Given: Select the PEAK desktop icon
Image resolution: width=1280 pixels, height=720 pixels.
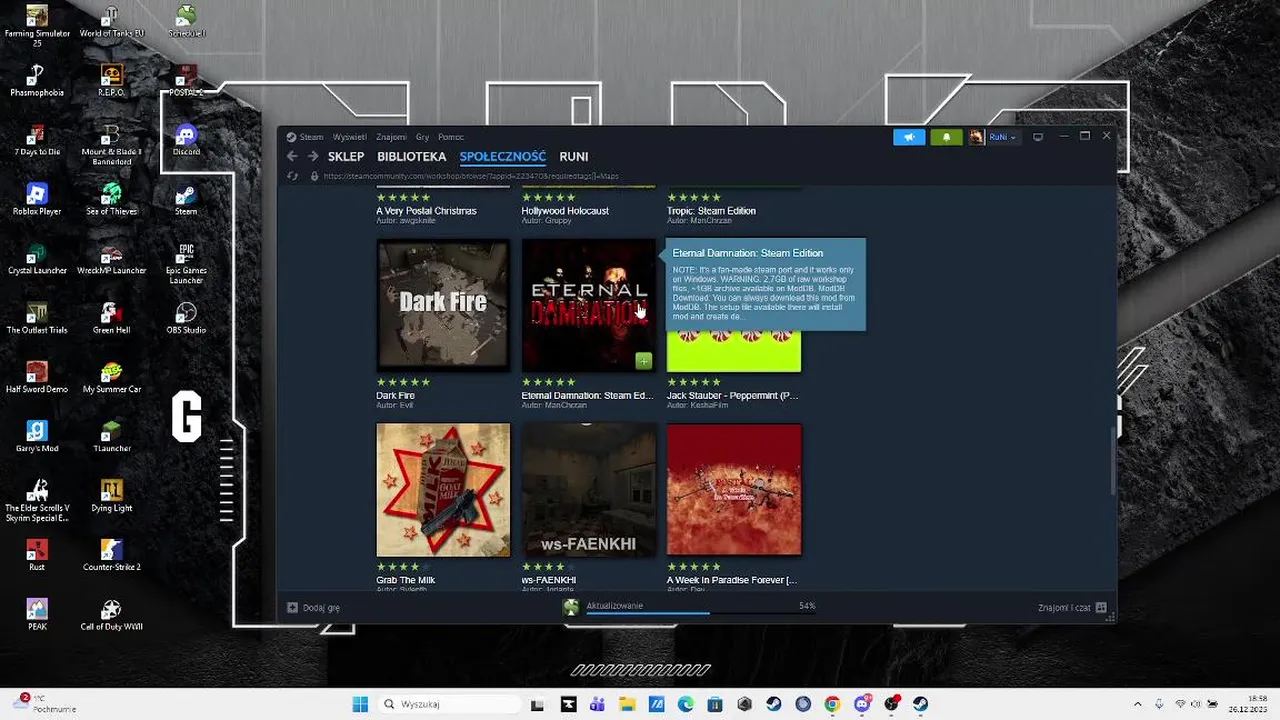Looking at the screenshot, I should pos(37,614).
